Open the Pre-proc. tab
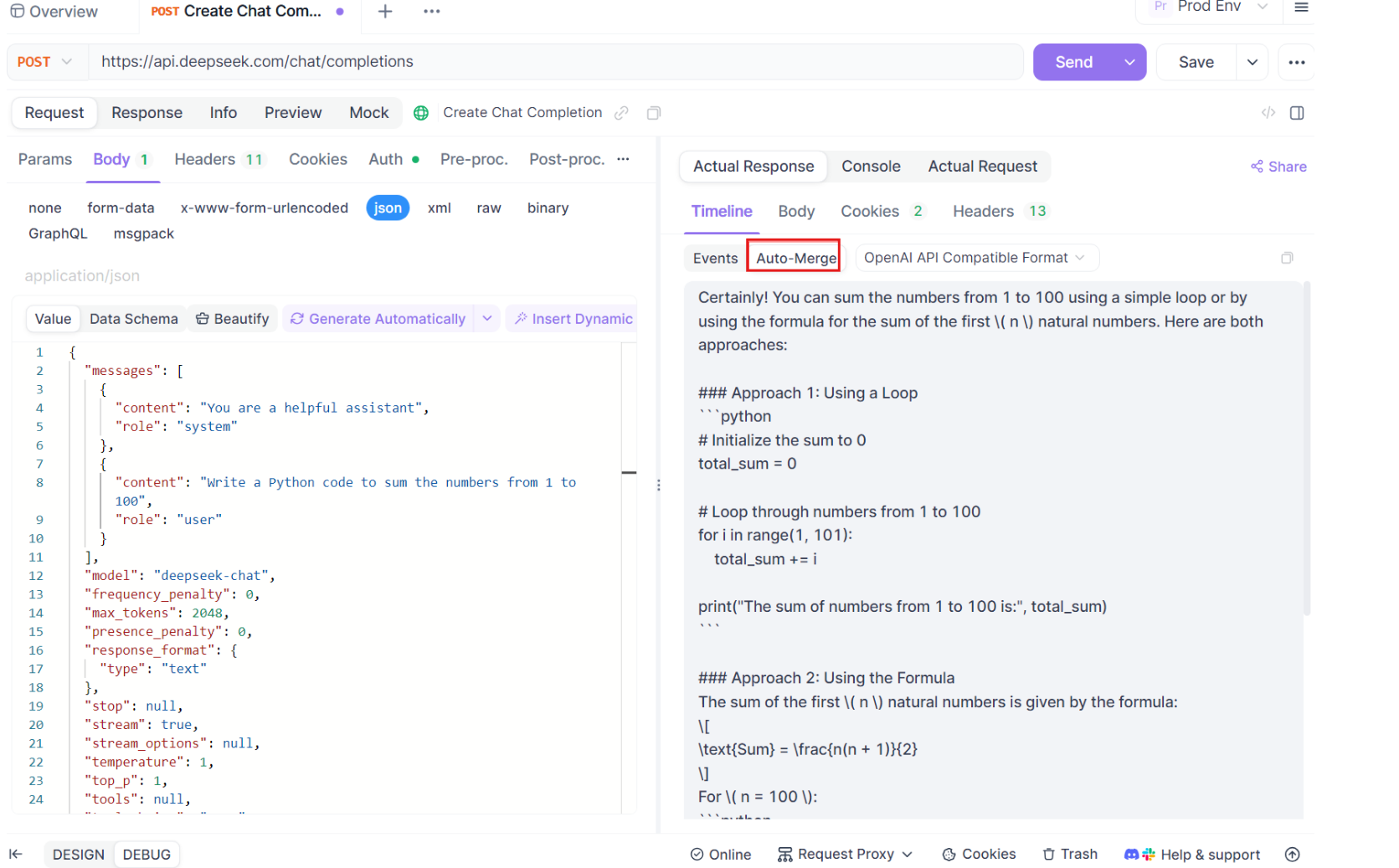Image resolution: width=1399 pixels, height=868 pixels. click(x=474, y=159)
